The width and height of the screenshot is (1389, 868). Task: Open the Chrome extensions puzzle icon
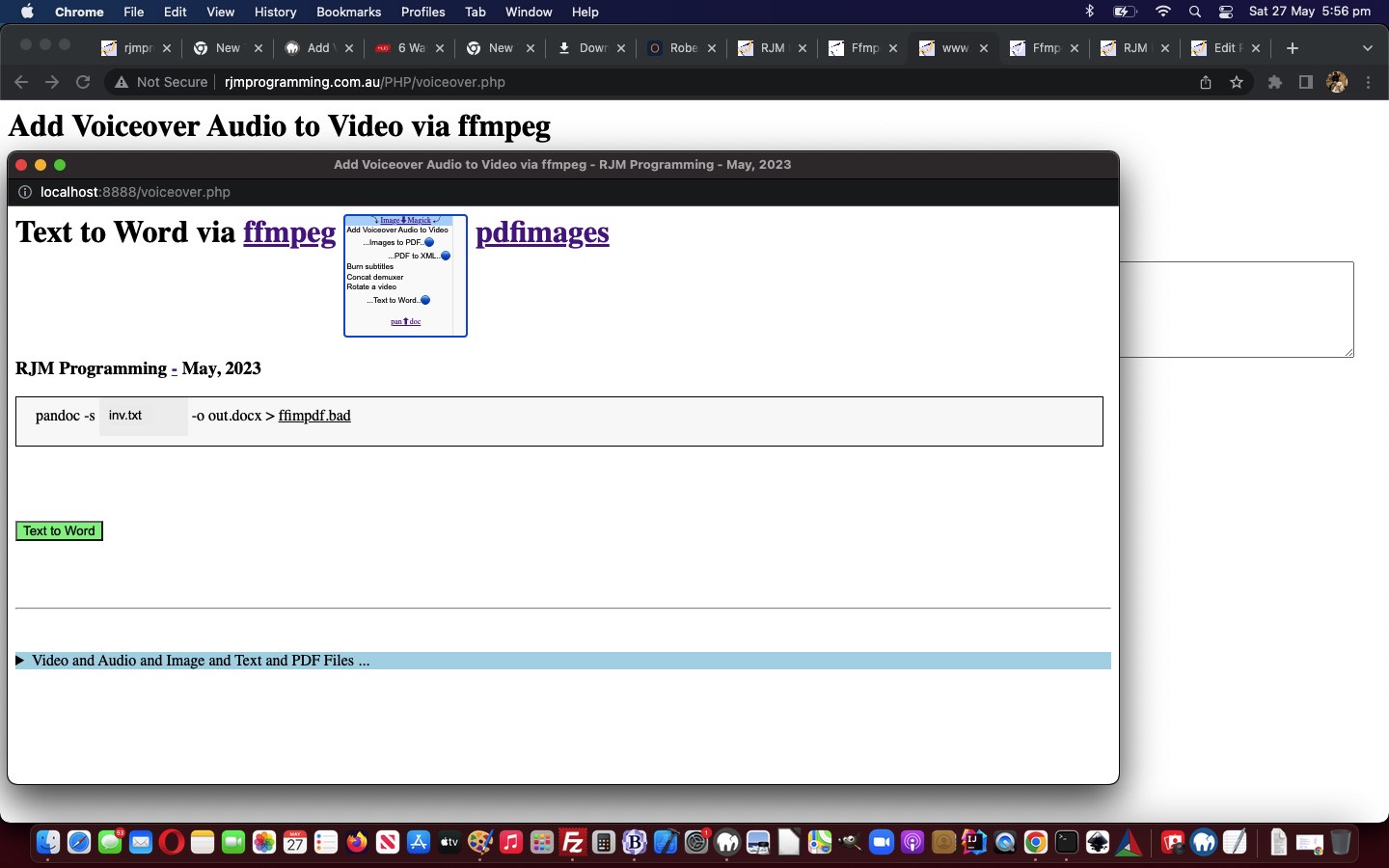click(1275, 82)
